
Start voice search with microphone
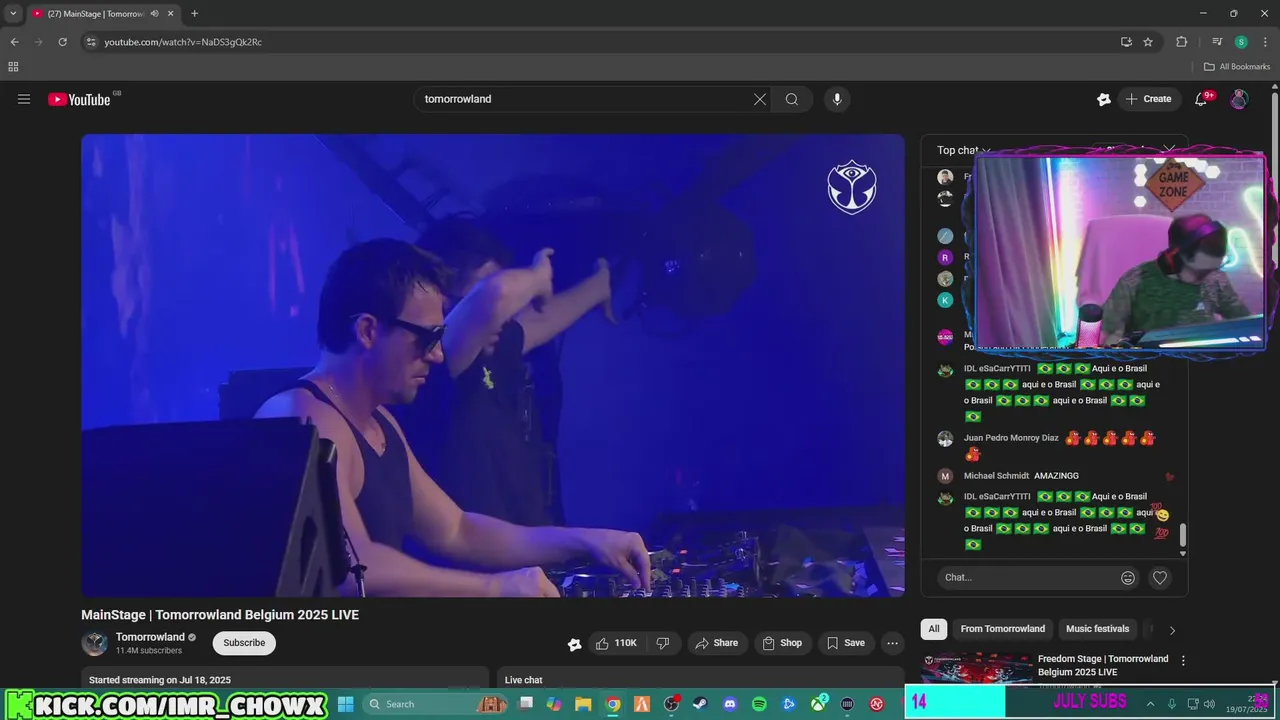[x=837, y=99]
